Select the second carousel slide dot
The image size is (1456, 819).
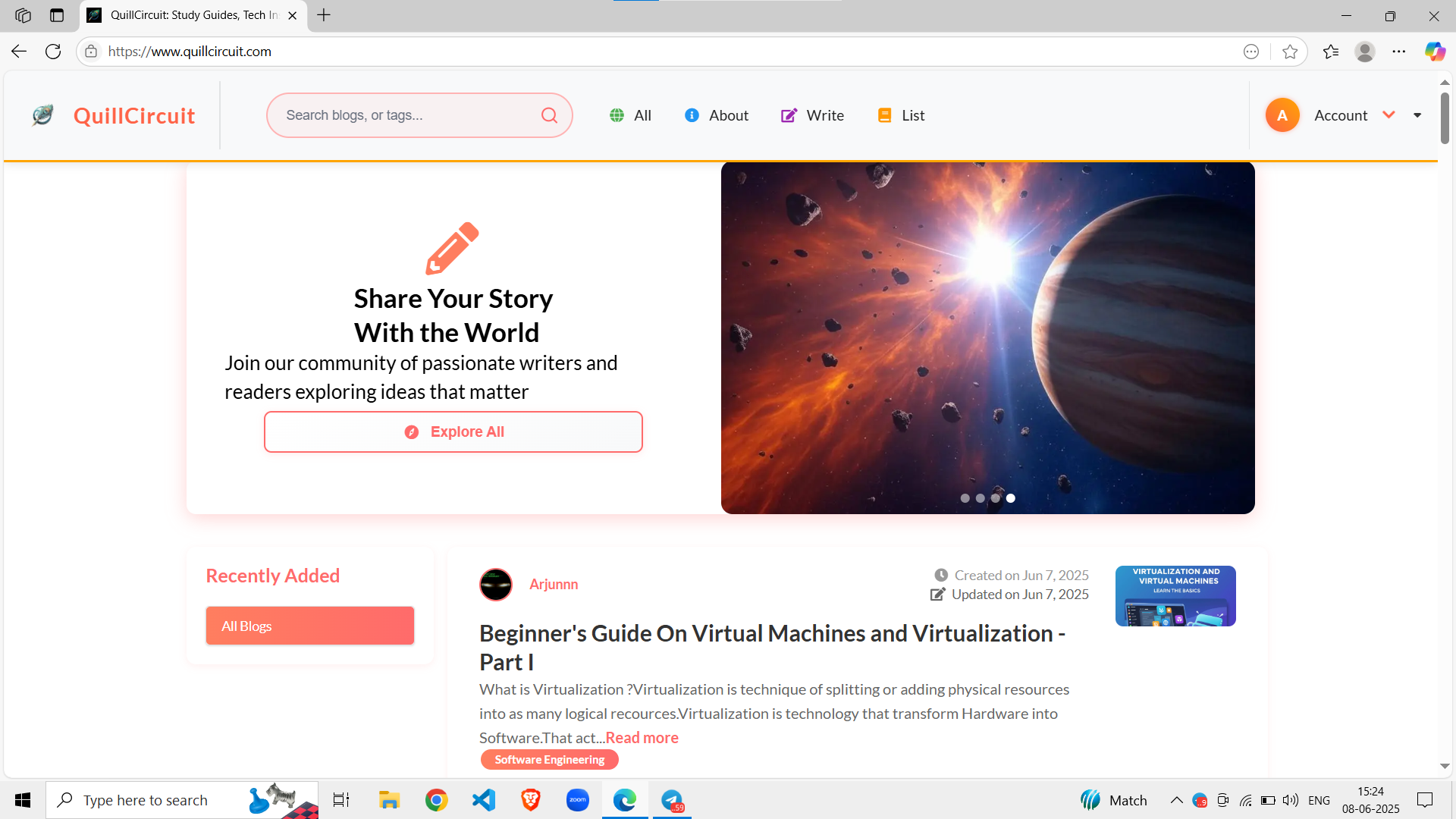pos(980,498)
